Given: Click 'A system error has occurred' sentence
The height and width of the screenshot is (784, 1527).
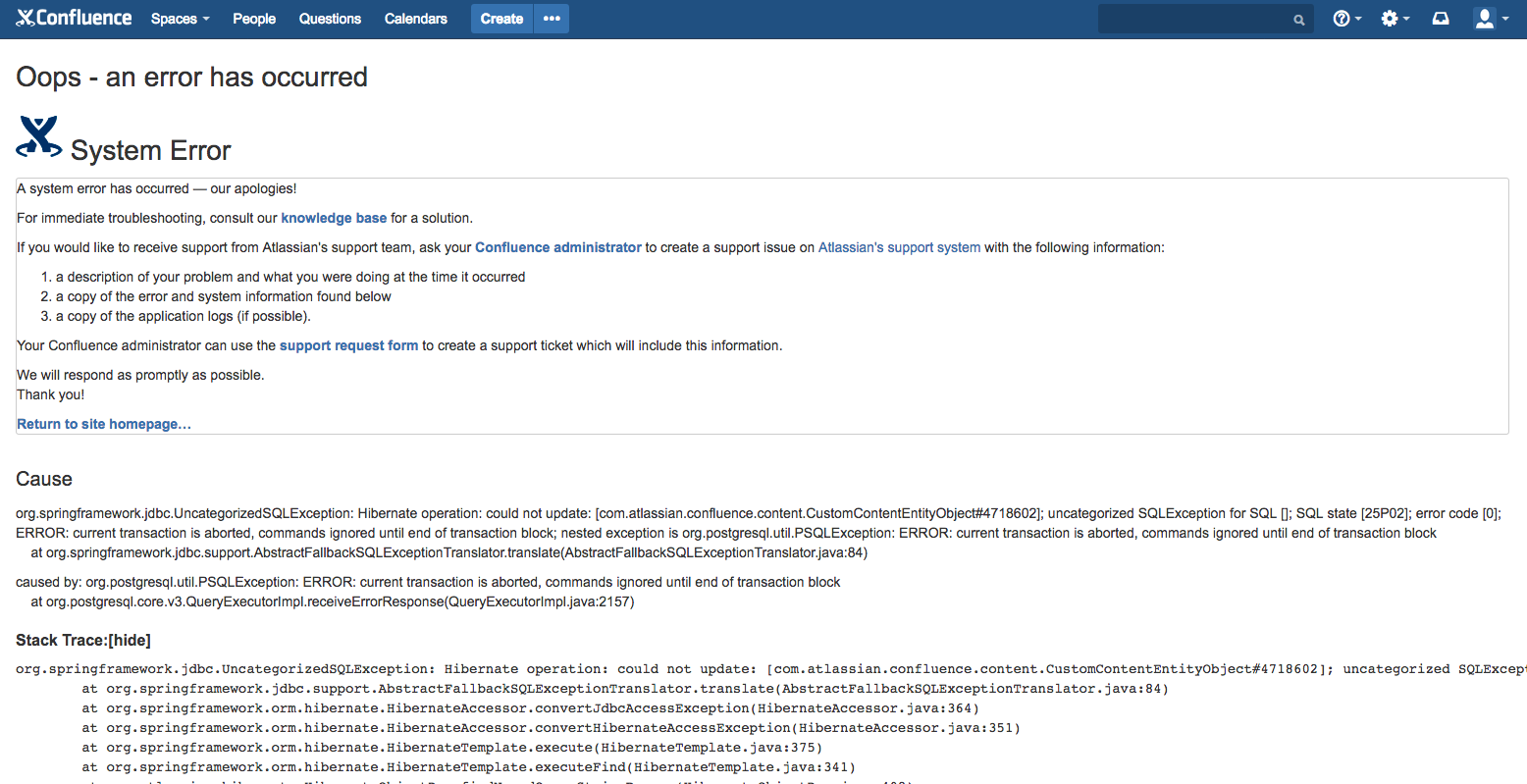Looking at the screenshot, I should point(157,188).
